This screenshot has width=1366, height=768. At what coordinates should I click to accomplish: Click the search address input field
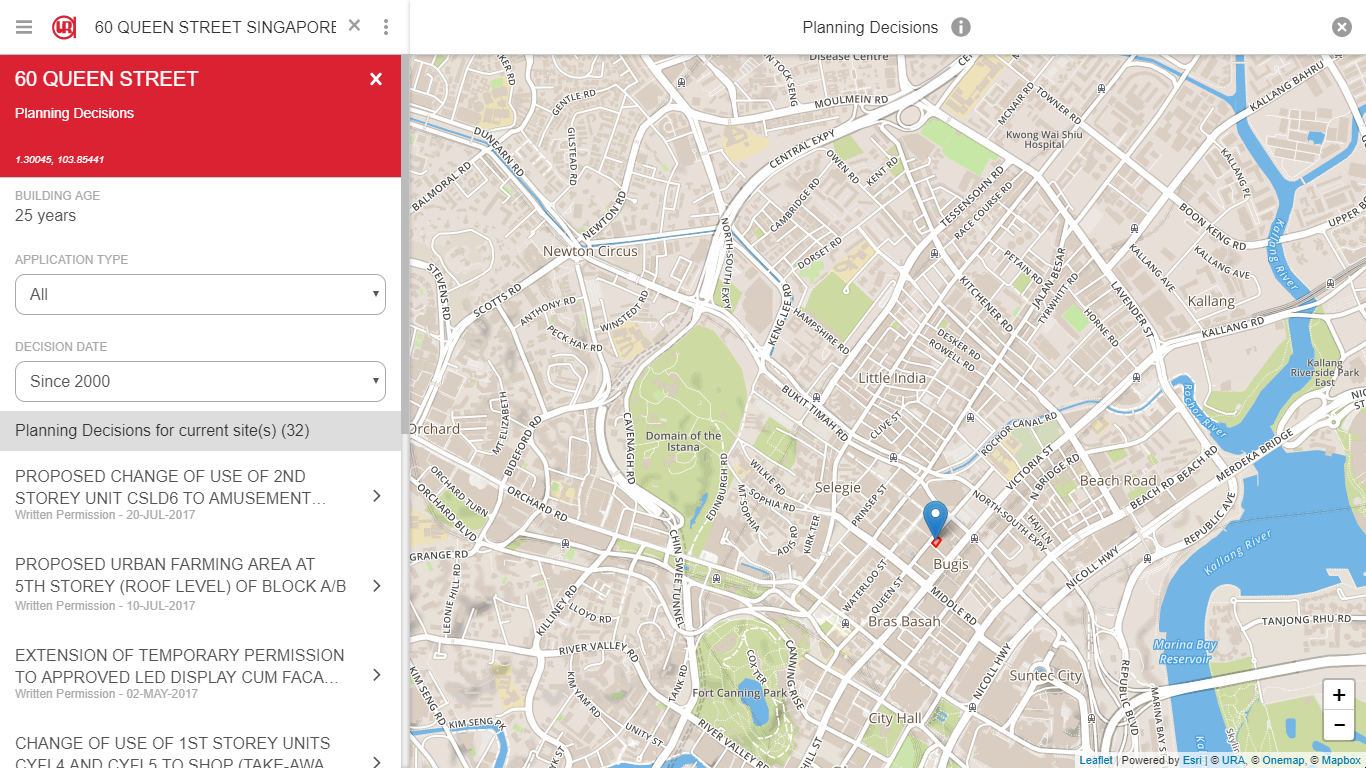click(215, 27)
